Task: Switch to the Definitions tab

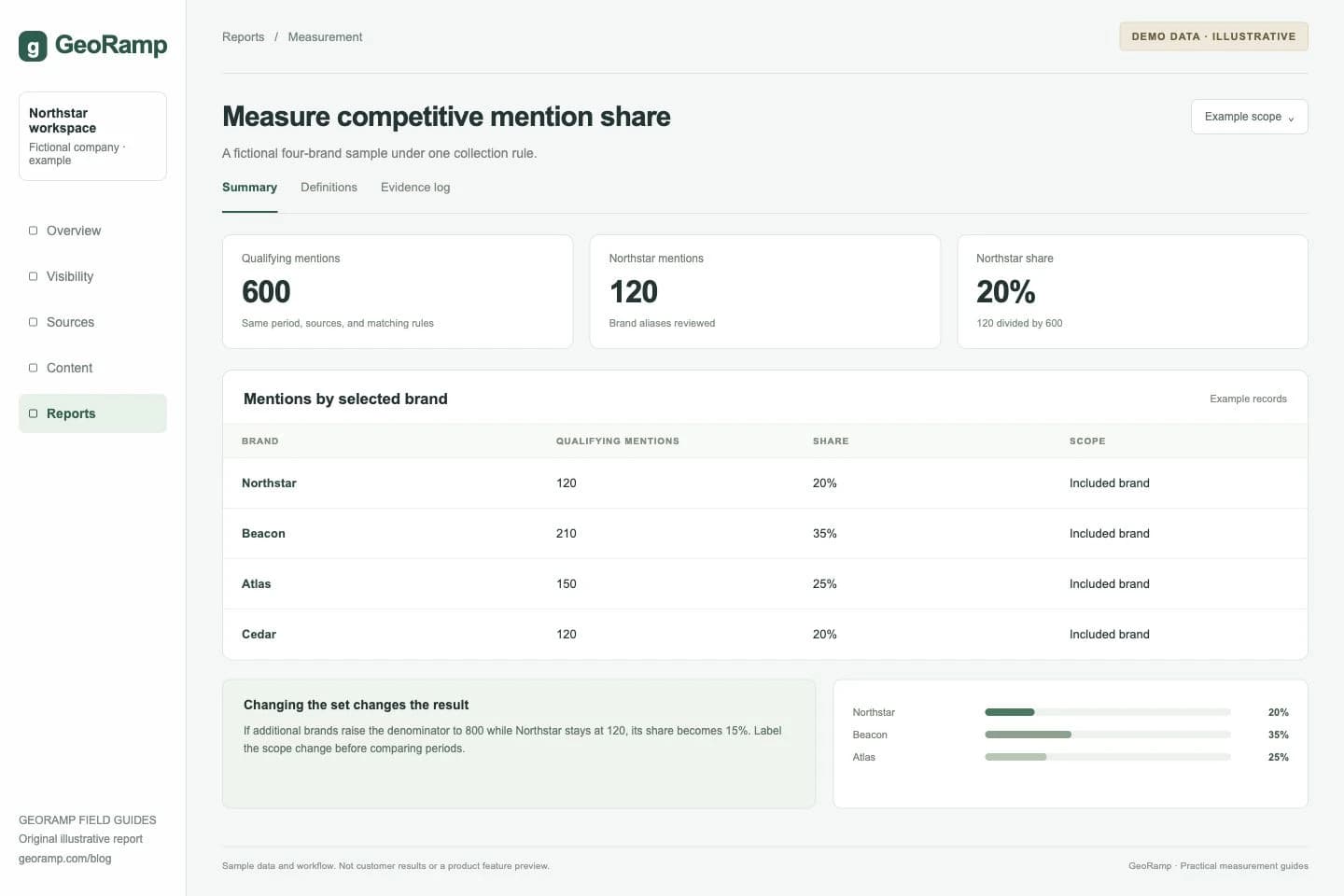Action: click(329, 188)
